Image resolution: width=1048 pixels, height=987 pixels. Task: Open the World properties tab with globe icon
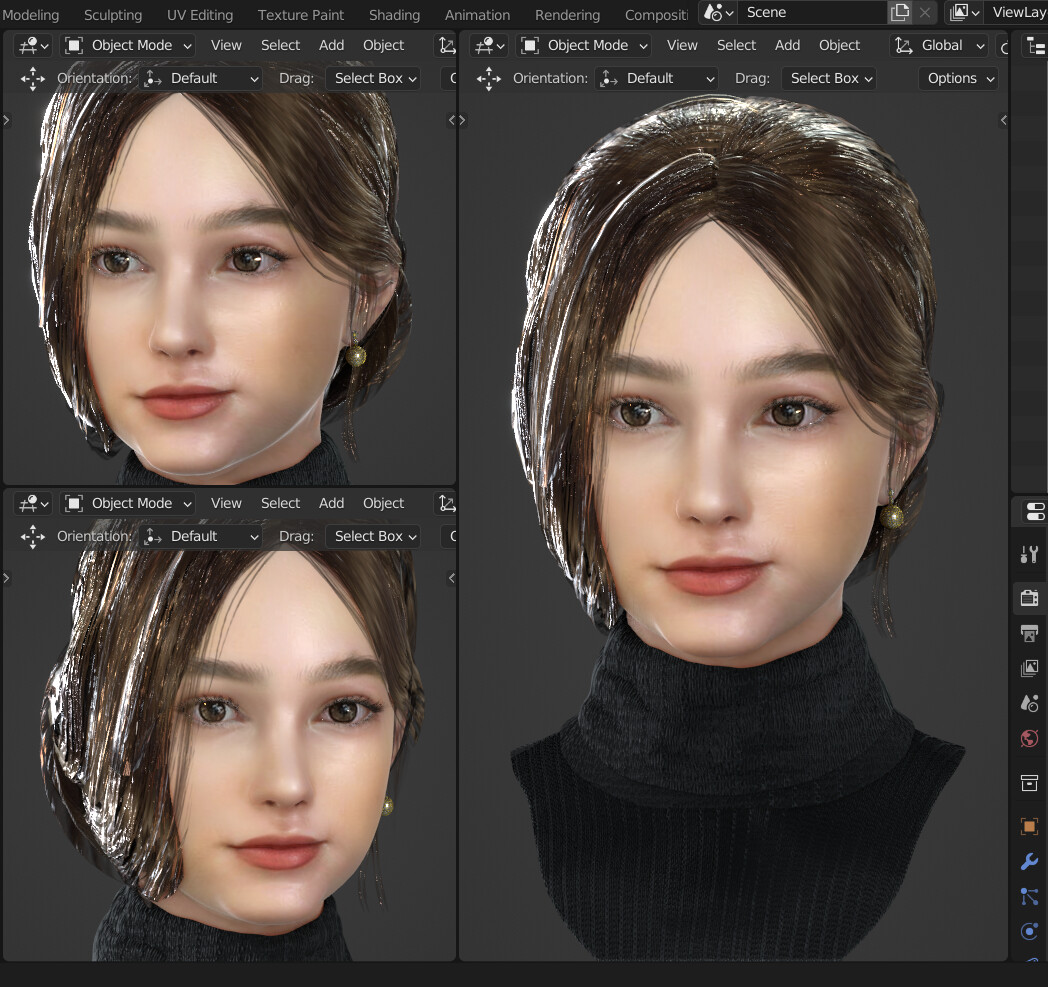[1030, 739]
